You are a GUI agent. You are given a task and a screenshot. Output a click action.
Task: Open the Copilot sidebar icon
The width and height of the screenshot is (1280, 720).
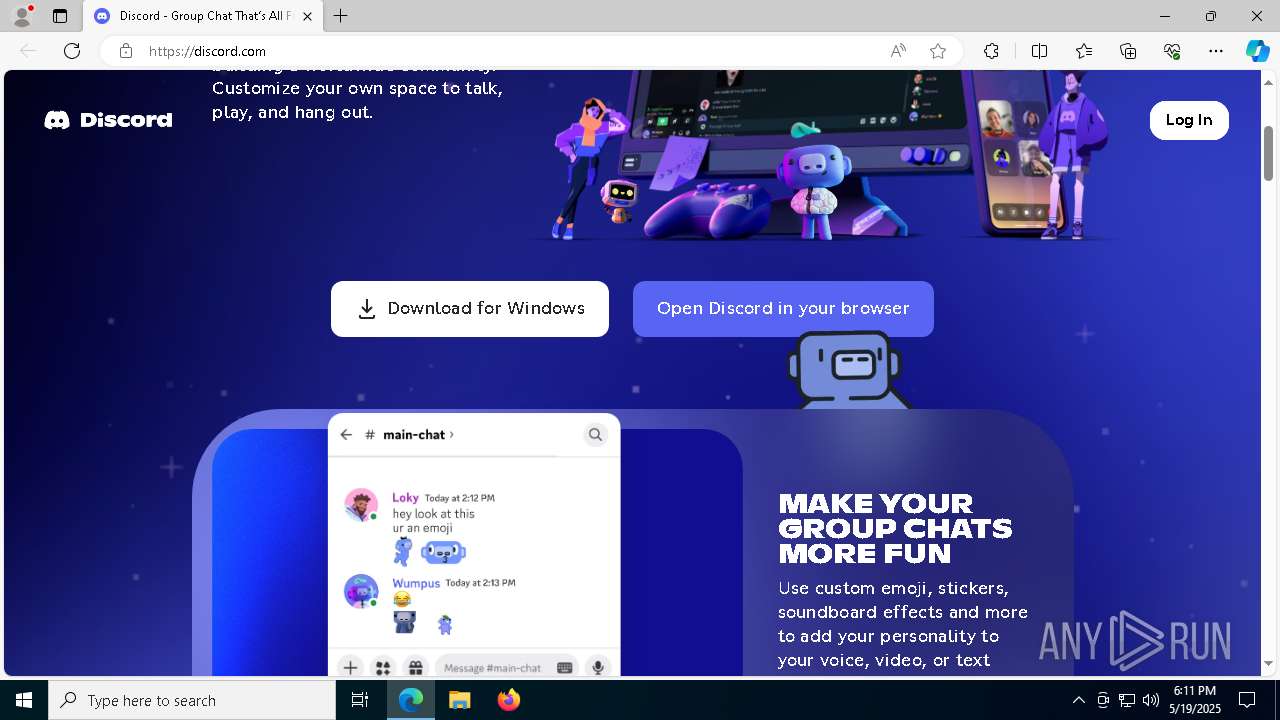coord(1257,51)
